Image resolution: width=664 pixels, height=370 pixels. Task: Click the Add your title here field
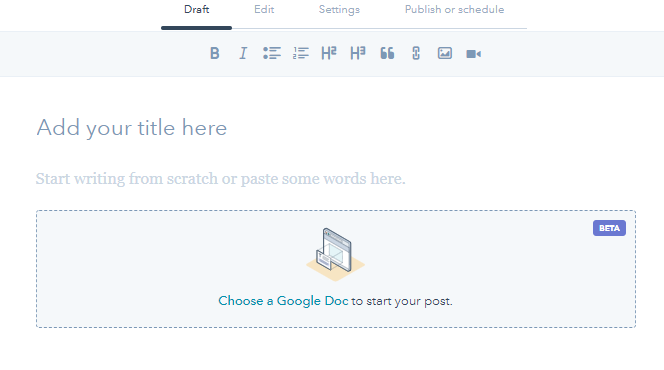tap(132, 128)
